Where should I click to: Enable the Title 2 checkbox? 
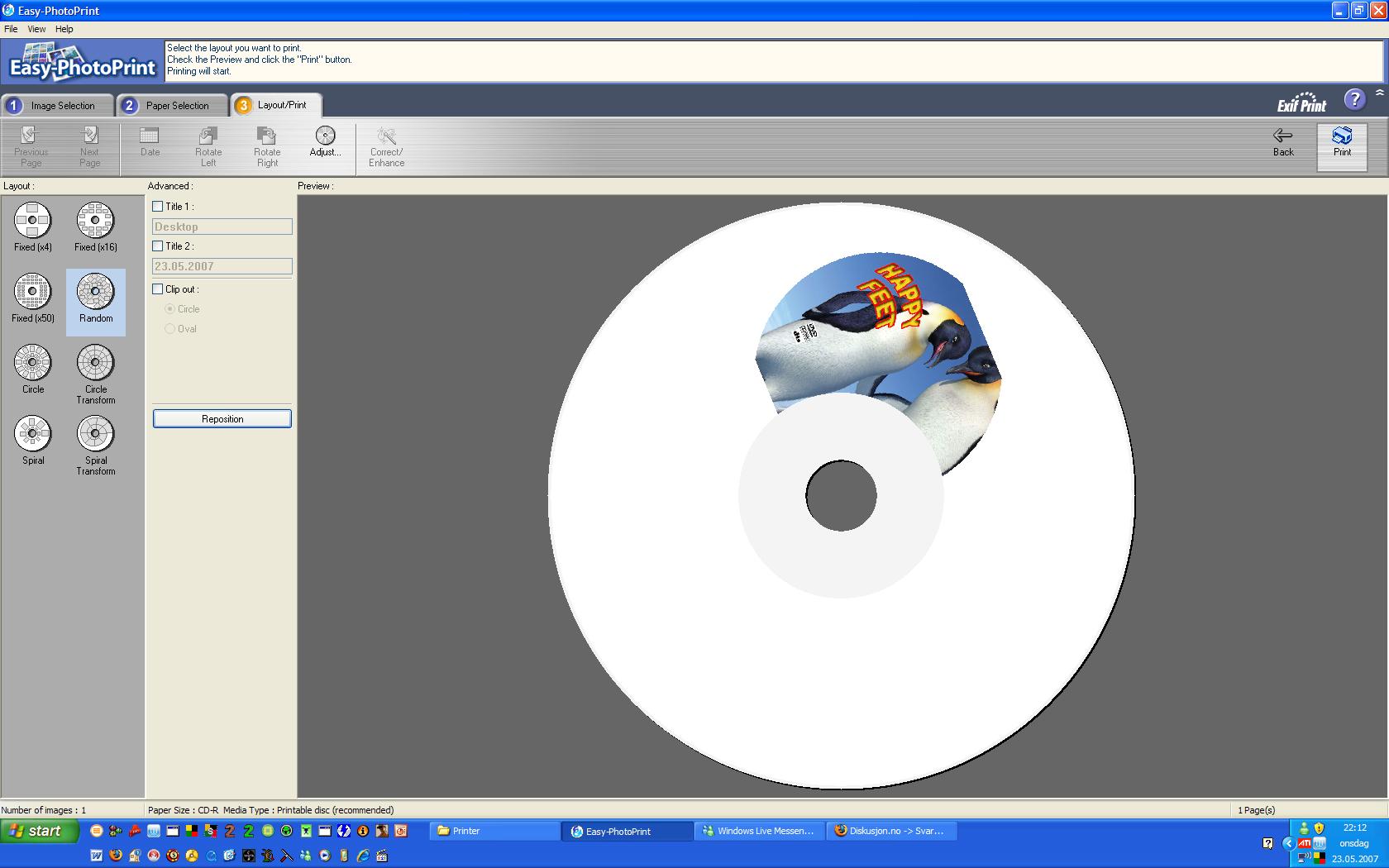coord(158,246)
